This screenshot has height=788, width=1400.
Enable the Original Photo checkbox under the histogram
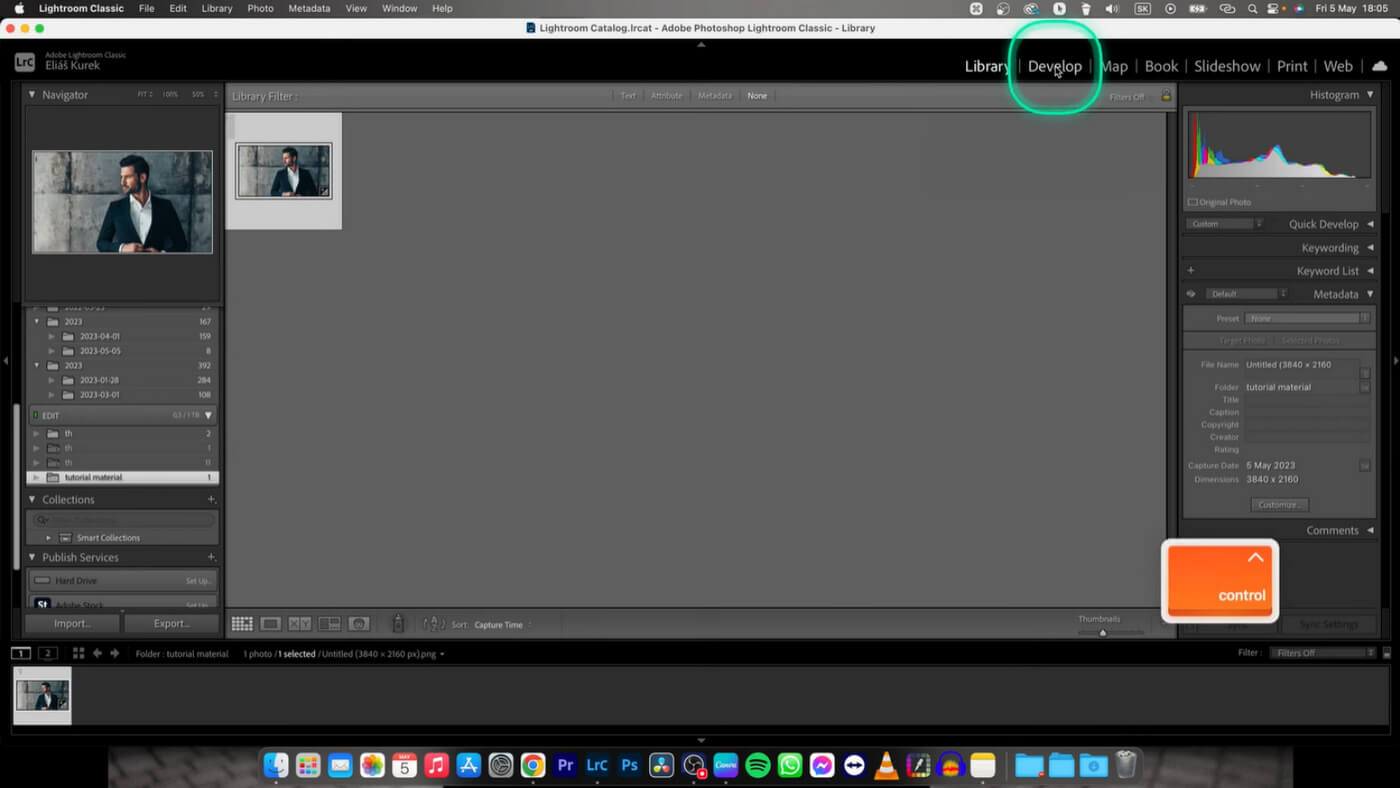pyautogui.click(x=1192, y=201)
